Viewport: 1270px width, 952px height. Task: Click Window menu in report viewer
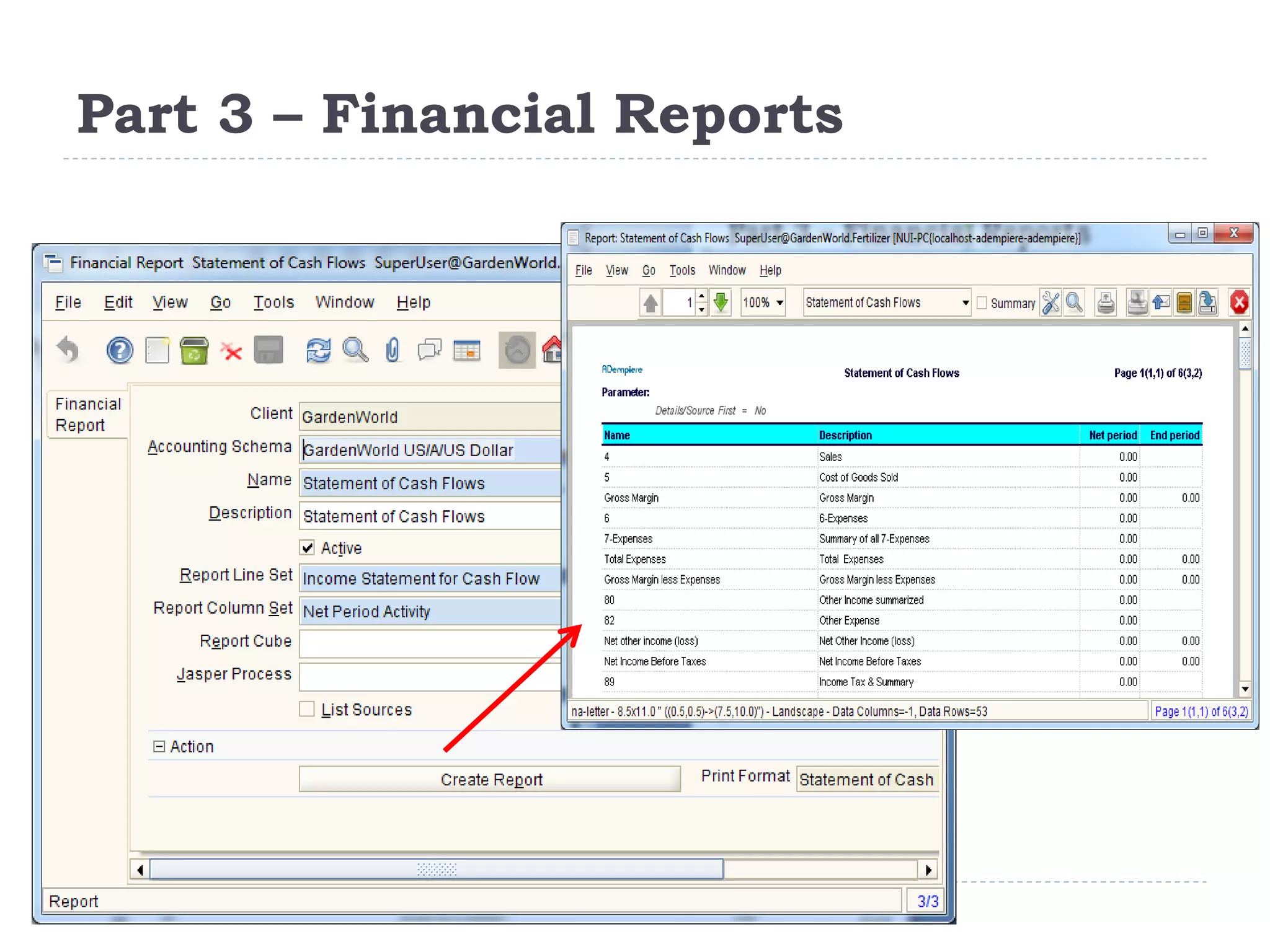click(727, 270)
